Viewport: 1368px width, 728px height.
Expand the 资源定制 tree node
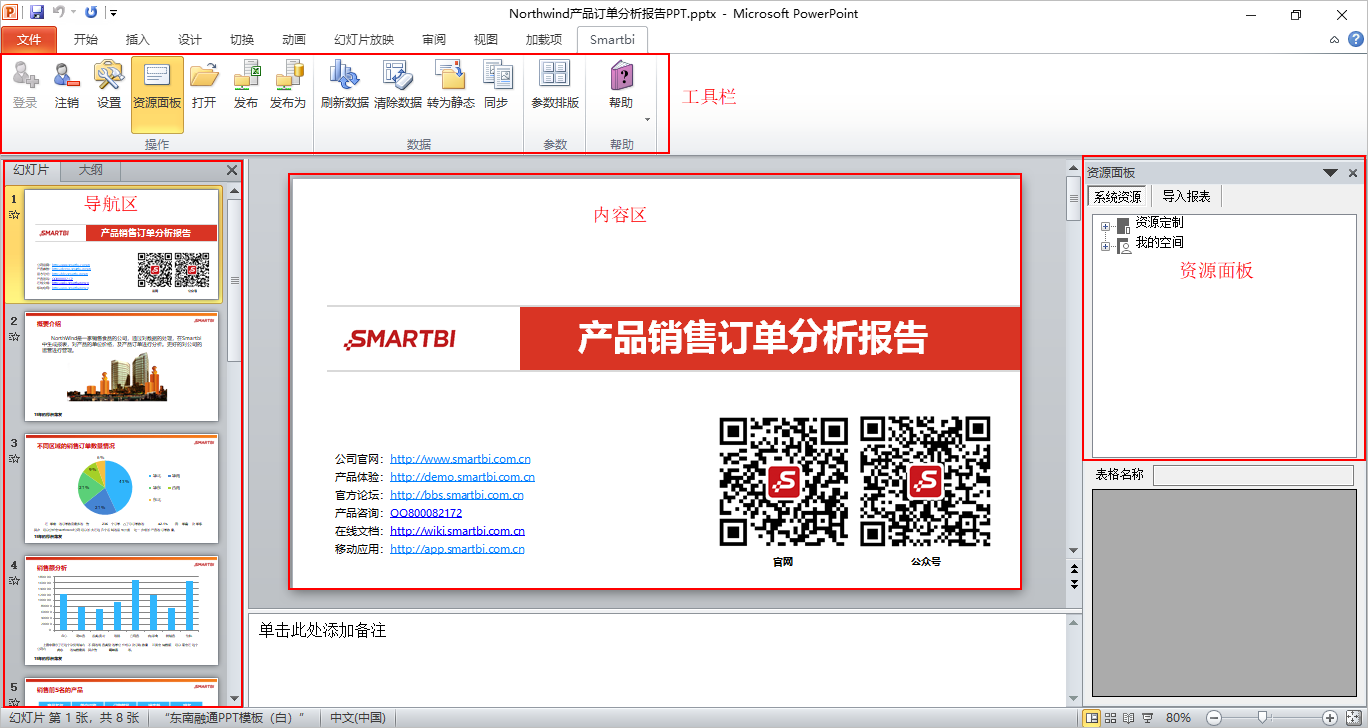point(1105,225)
